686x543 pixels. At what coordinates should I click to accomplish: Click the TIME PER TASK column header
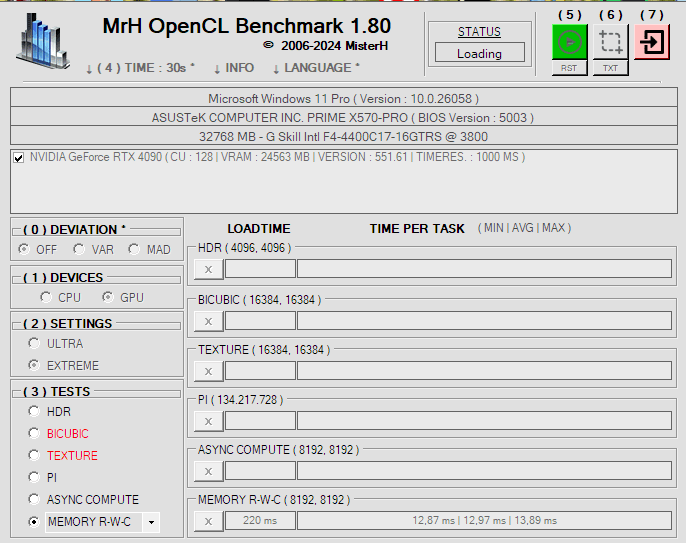[416, 228]
